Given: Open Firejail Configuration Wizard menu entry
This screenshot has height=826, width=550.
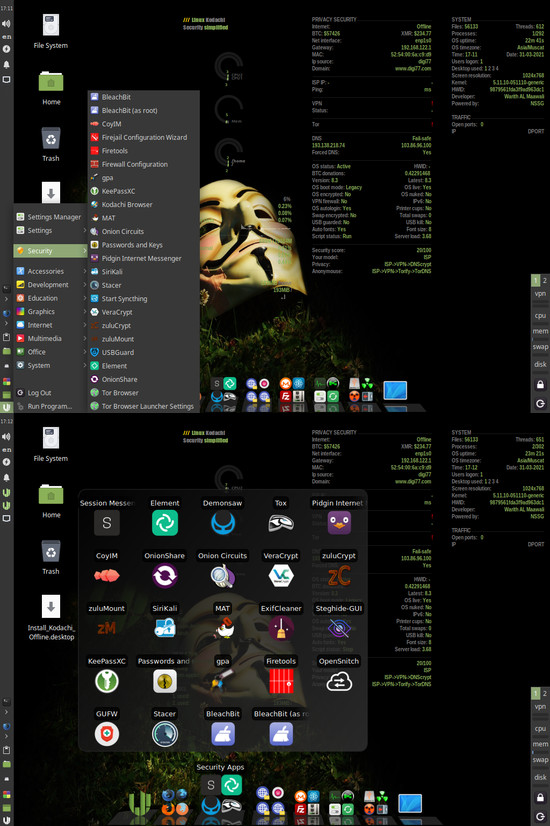Looking at the screenshot, I should (x=143, y=137).
